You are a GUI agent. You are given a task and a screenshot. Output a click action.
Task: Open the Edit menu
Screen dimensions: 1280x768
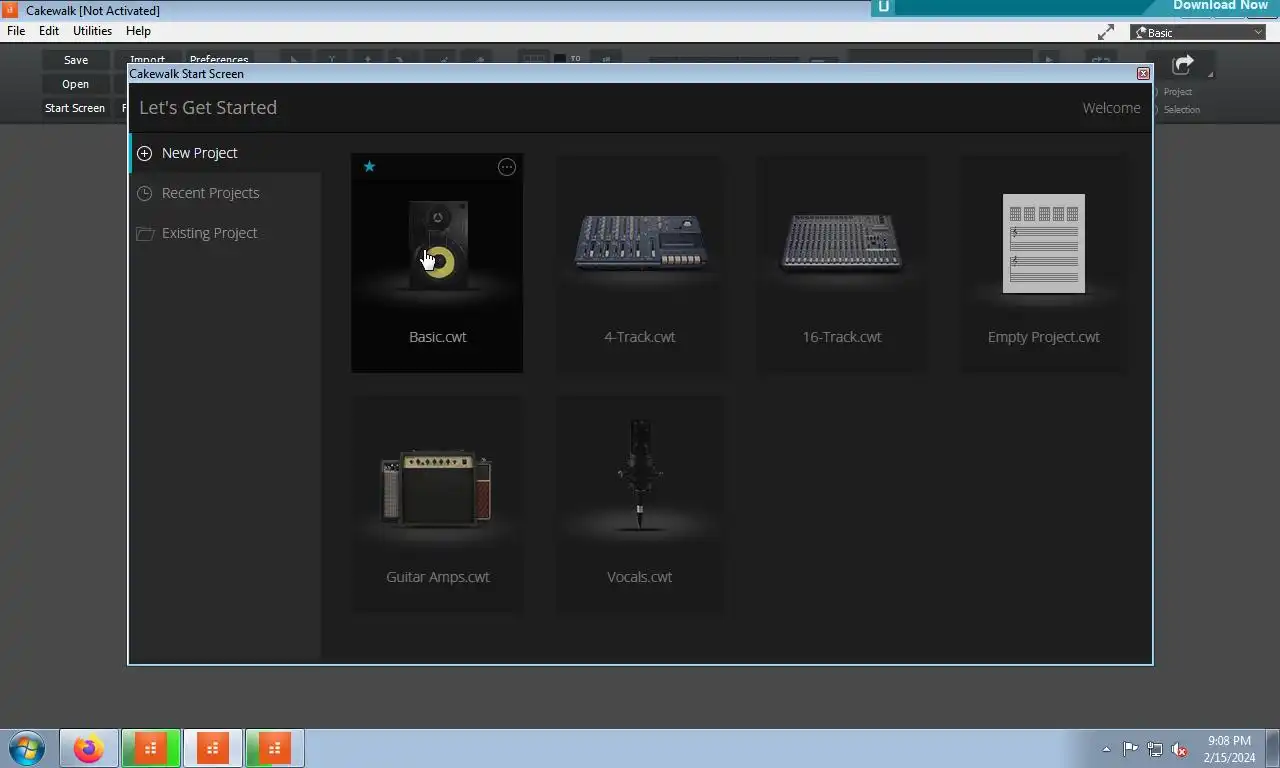tap(49, 31)
